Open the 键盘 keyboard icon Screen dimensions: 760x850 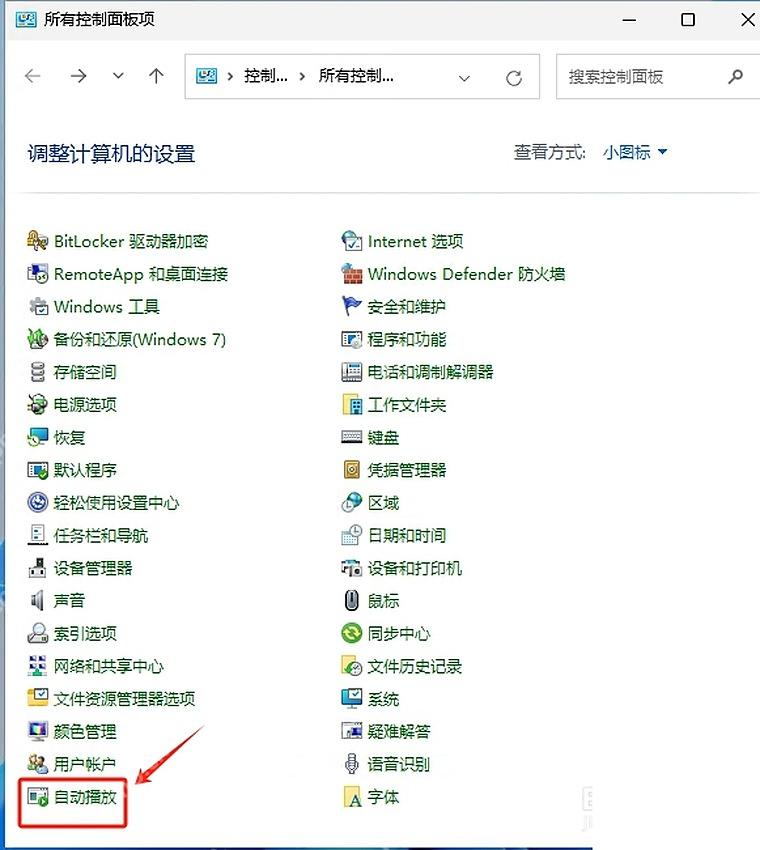351,437
